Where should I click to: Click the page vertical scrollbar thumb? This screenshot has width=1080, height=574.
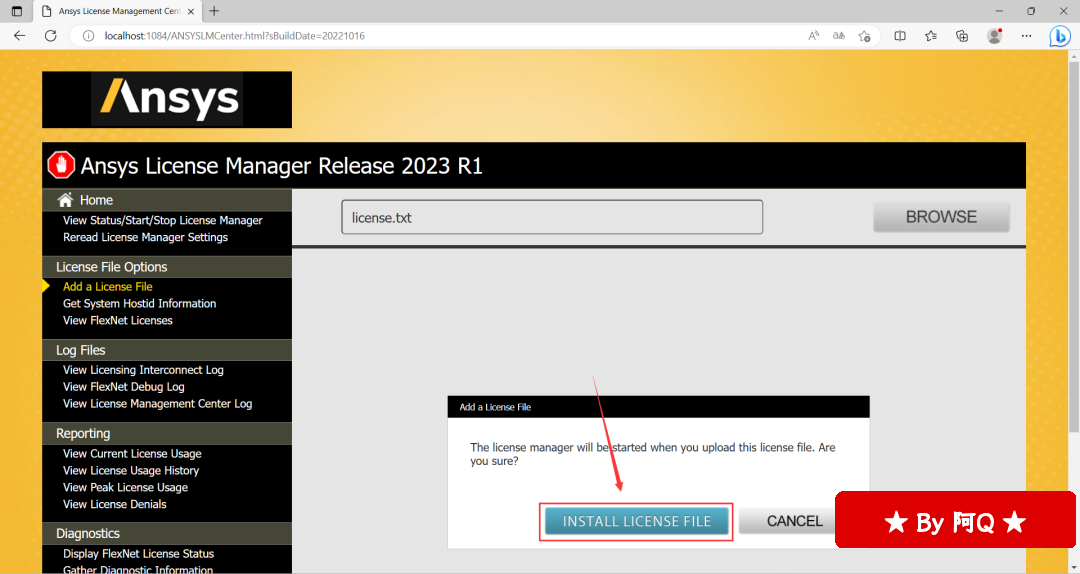[1073, 246]
